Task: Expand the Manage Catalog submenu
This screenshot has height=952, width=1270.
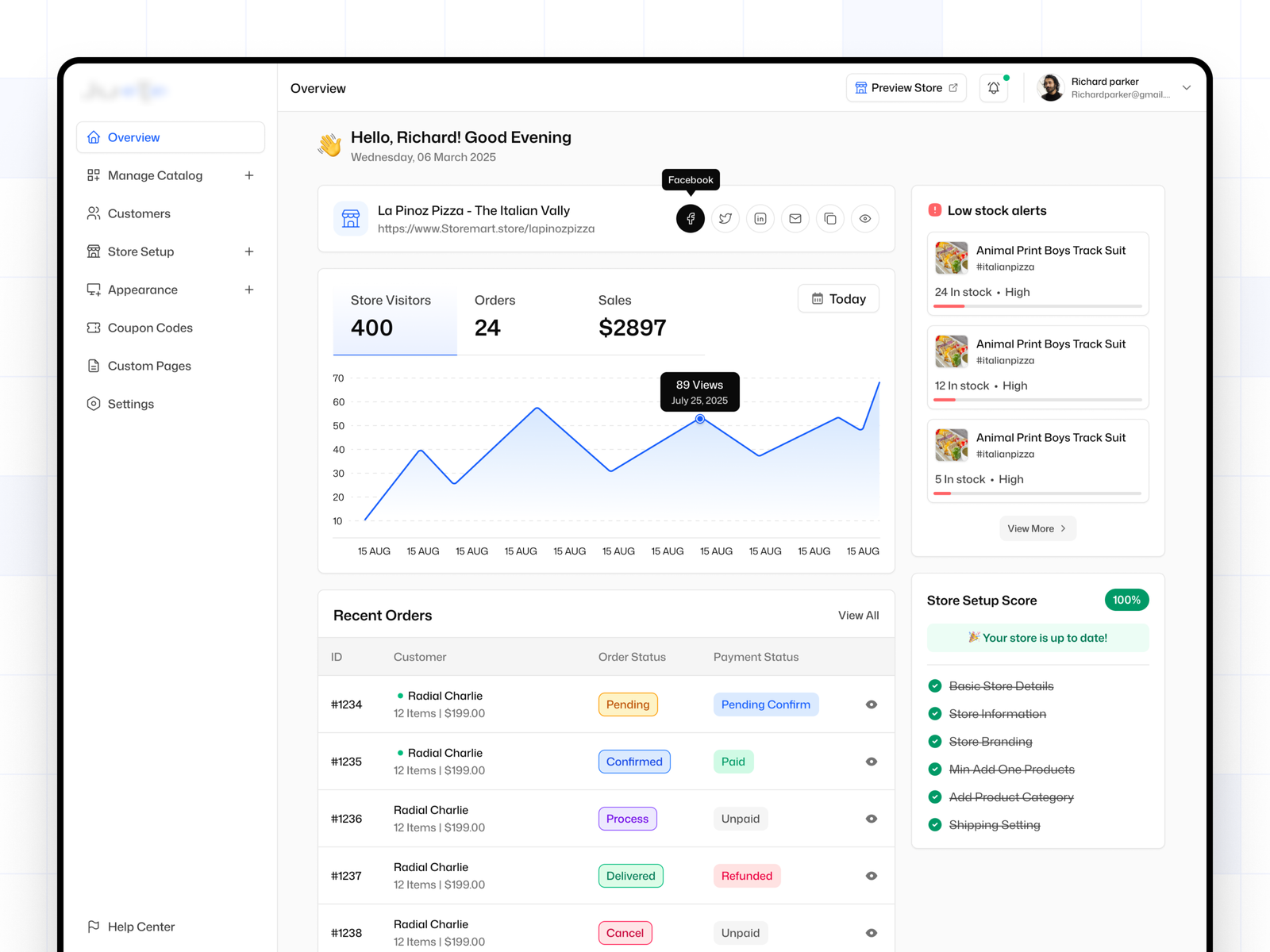Action: point(248,175)
